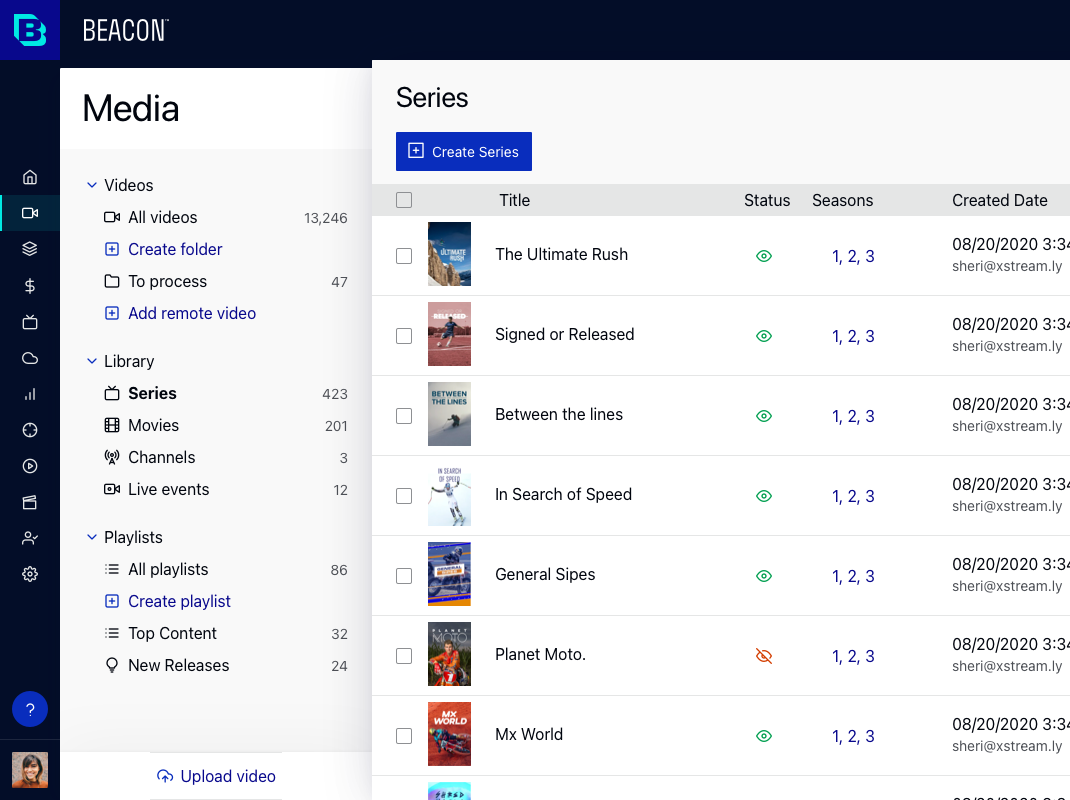
Task: Collapse the Videos section
Action: click(x=92, y=185)
